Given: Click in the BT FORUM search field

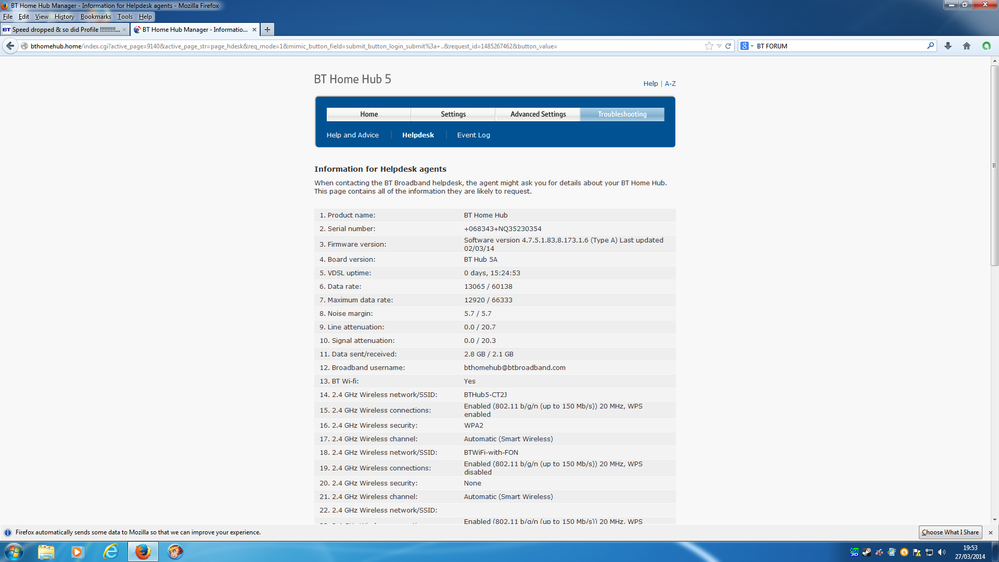Looking at the screenshot, I should 840,46.
